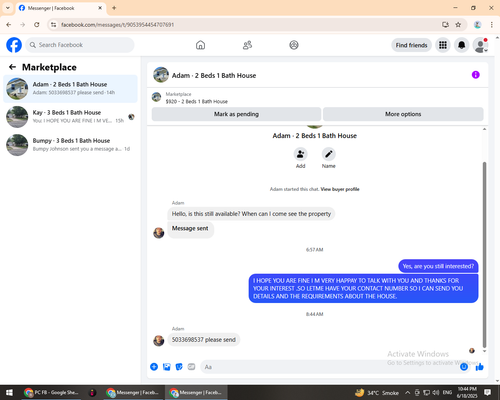Screen dimensions: 500x400
Task: Click the 'Yes, are you still interested?' message
Action: pos(438,266)
